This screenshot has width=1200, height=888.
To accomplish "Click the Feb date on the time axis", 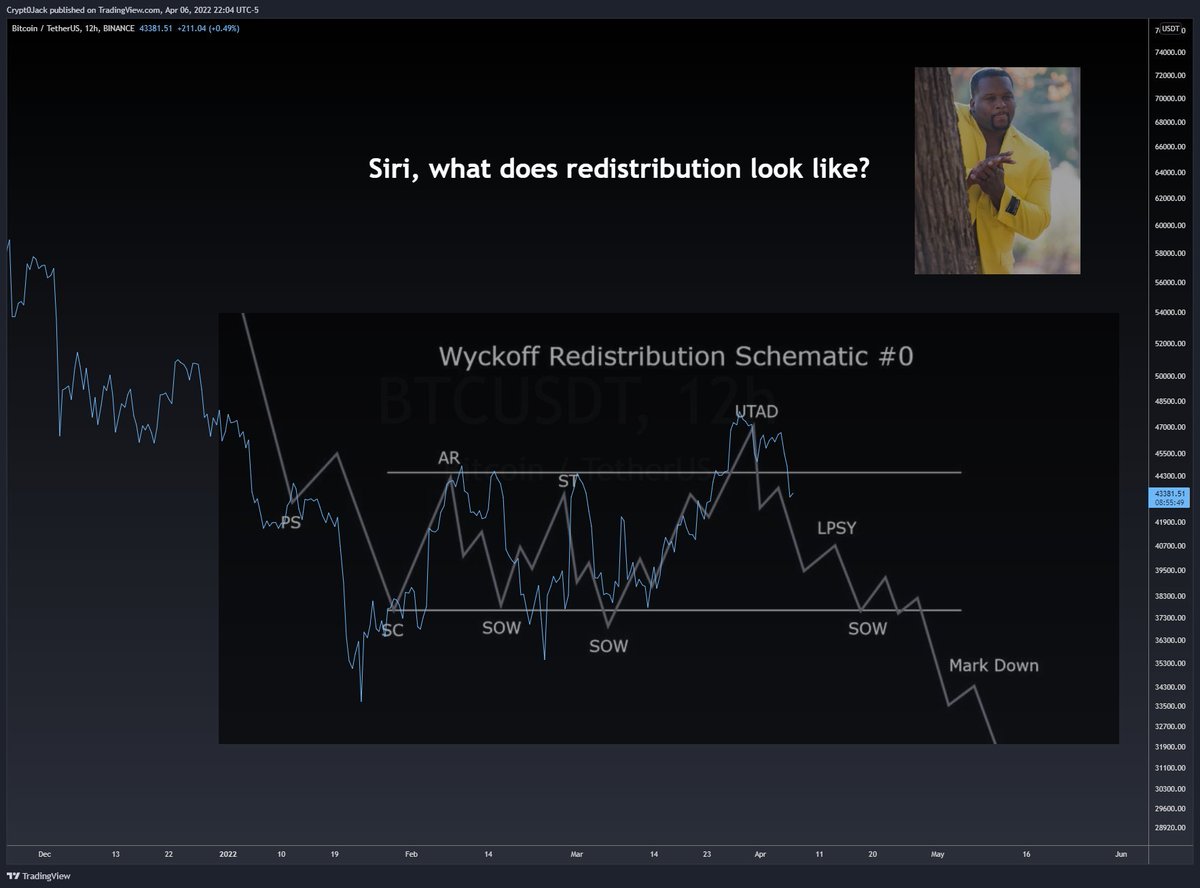I will pyautogui.click(x=409, y=854).
